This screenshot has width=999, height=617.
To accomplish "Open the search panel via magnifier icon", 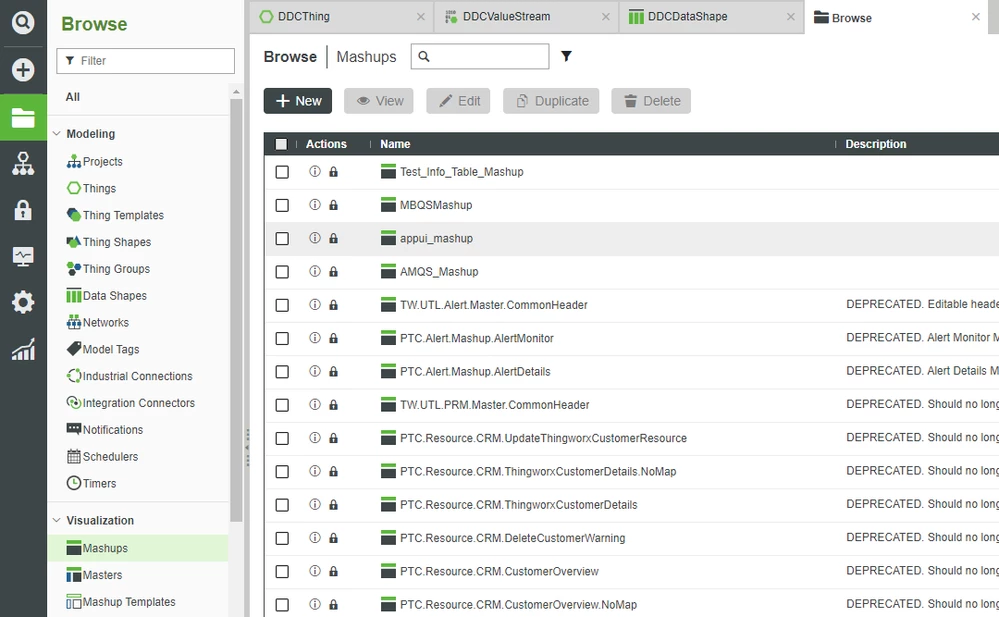I will (x=23, y=21).
